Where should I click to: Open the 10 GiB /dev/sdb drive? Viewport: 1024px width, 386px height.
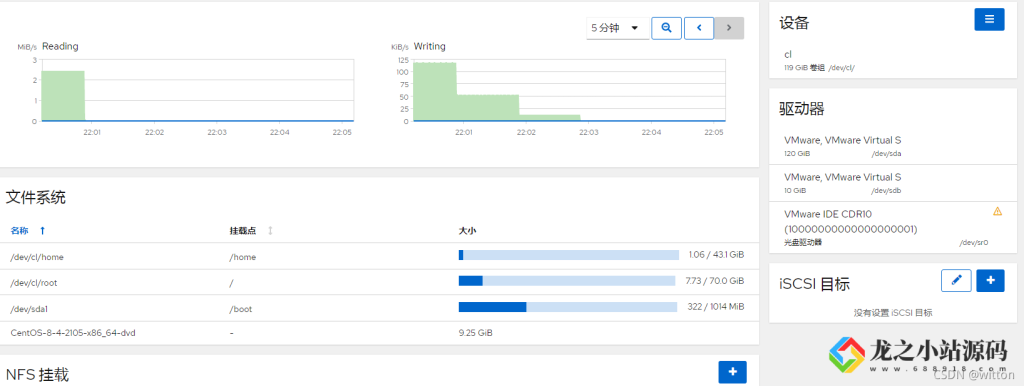click(893, 183)
